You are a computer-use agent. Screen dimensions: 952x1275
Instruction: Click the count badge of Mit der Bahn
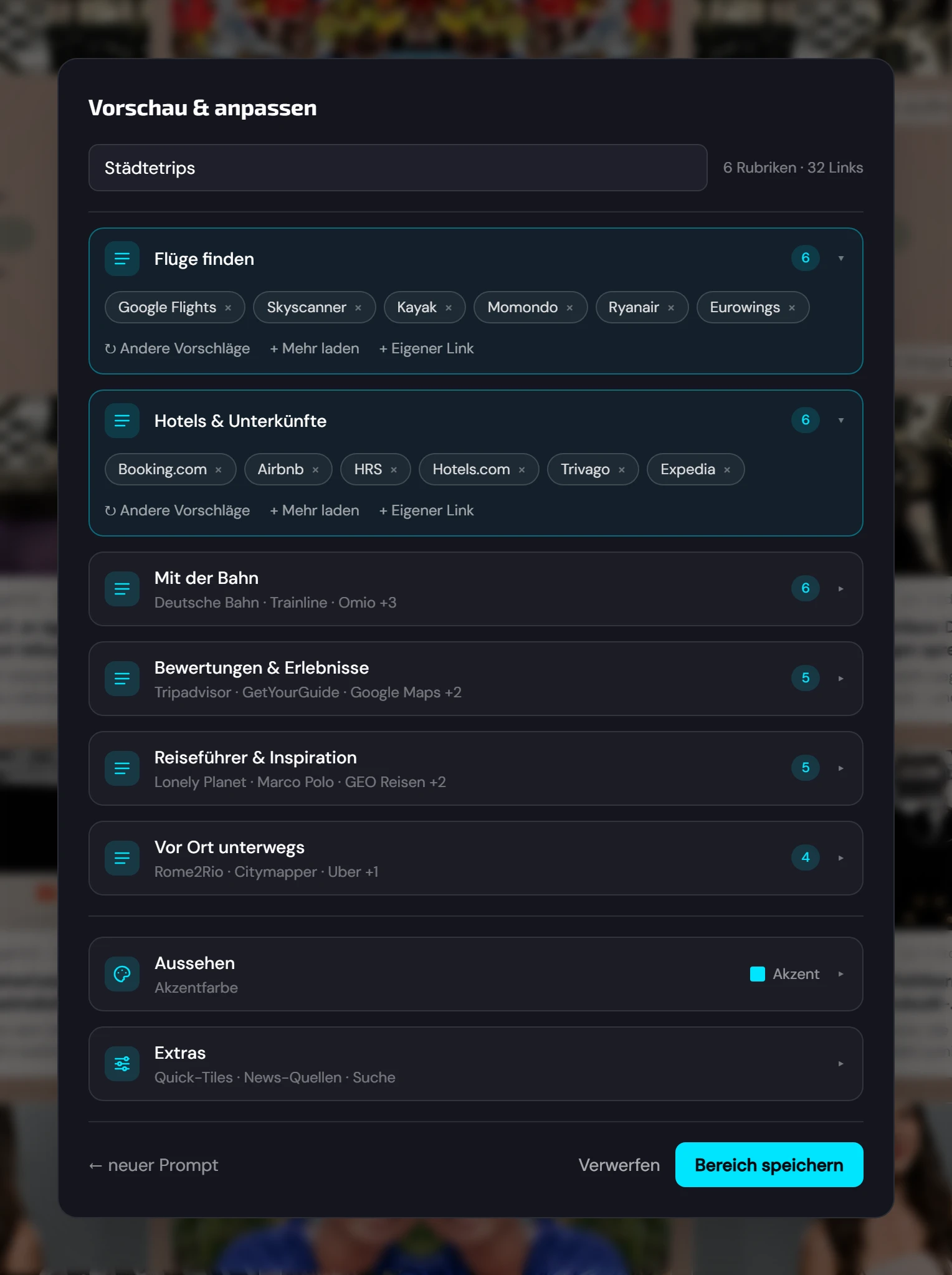pyautogui.click(x=806, y=588)
